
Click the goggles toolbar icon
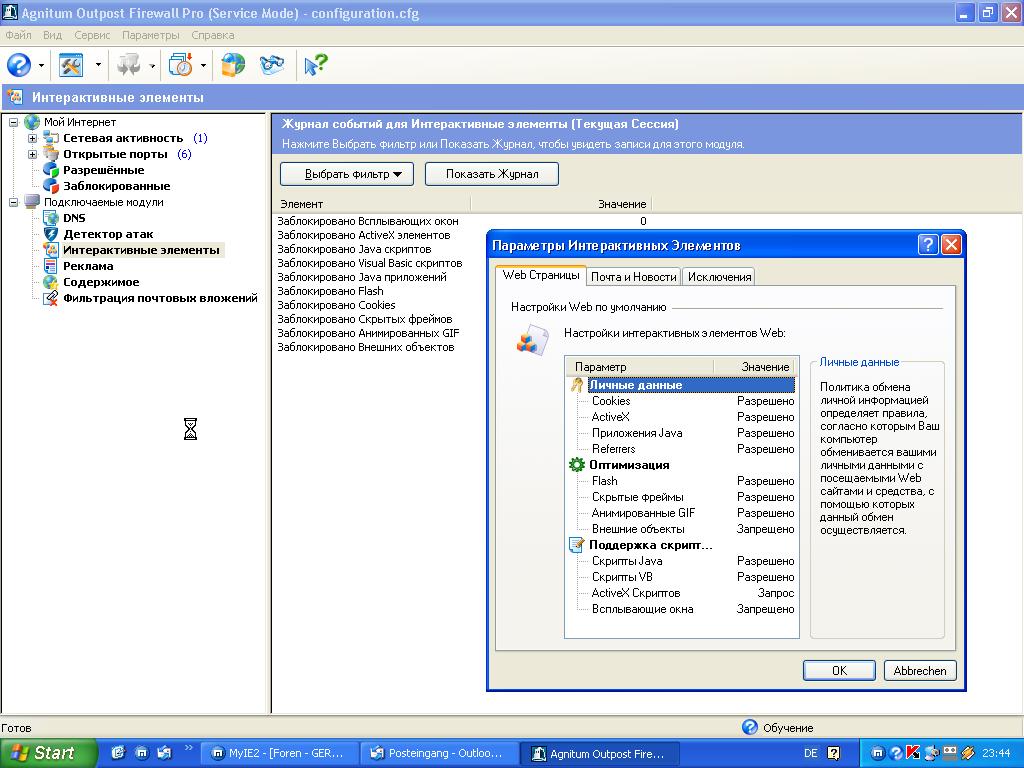(x=272, y=65)
